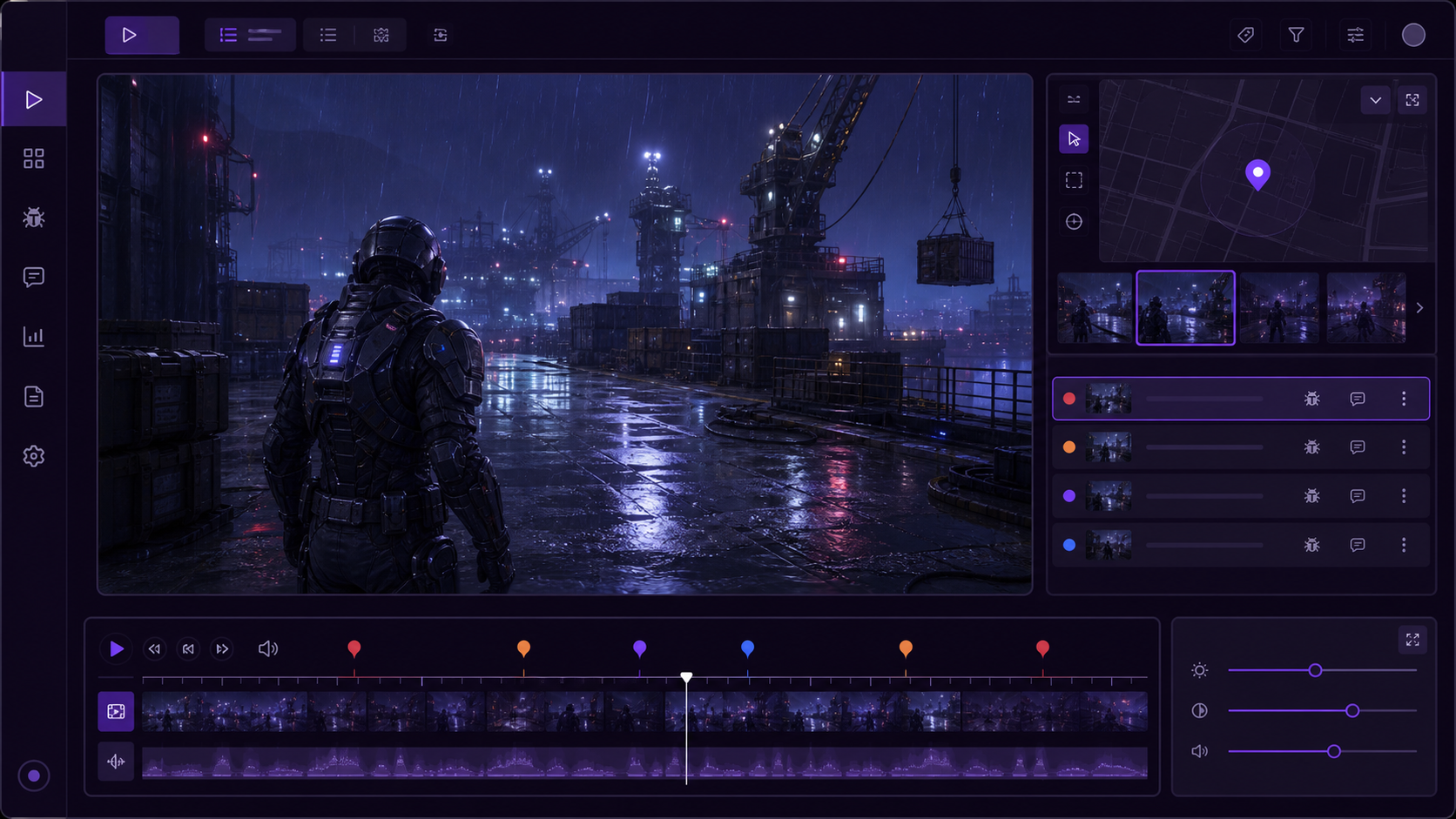Open comment icon on red-dot row
1456x819 pixels.
tap(1358, 399)
